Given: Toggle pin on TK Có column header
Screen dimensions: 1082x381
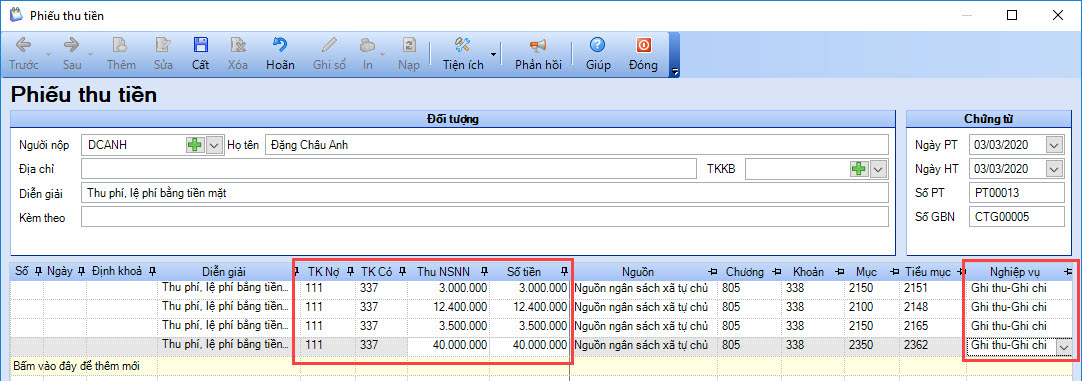Looking at the screenshot, I should click(402, 271).
